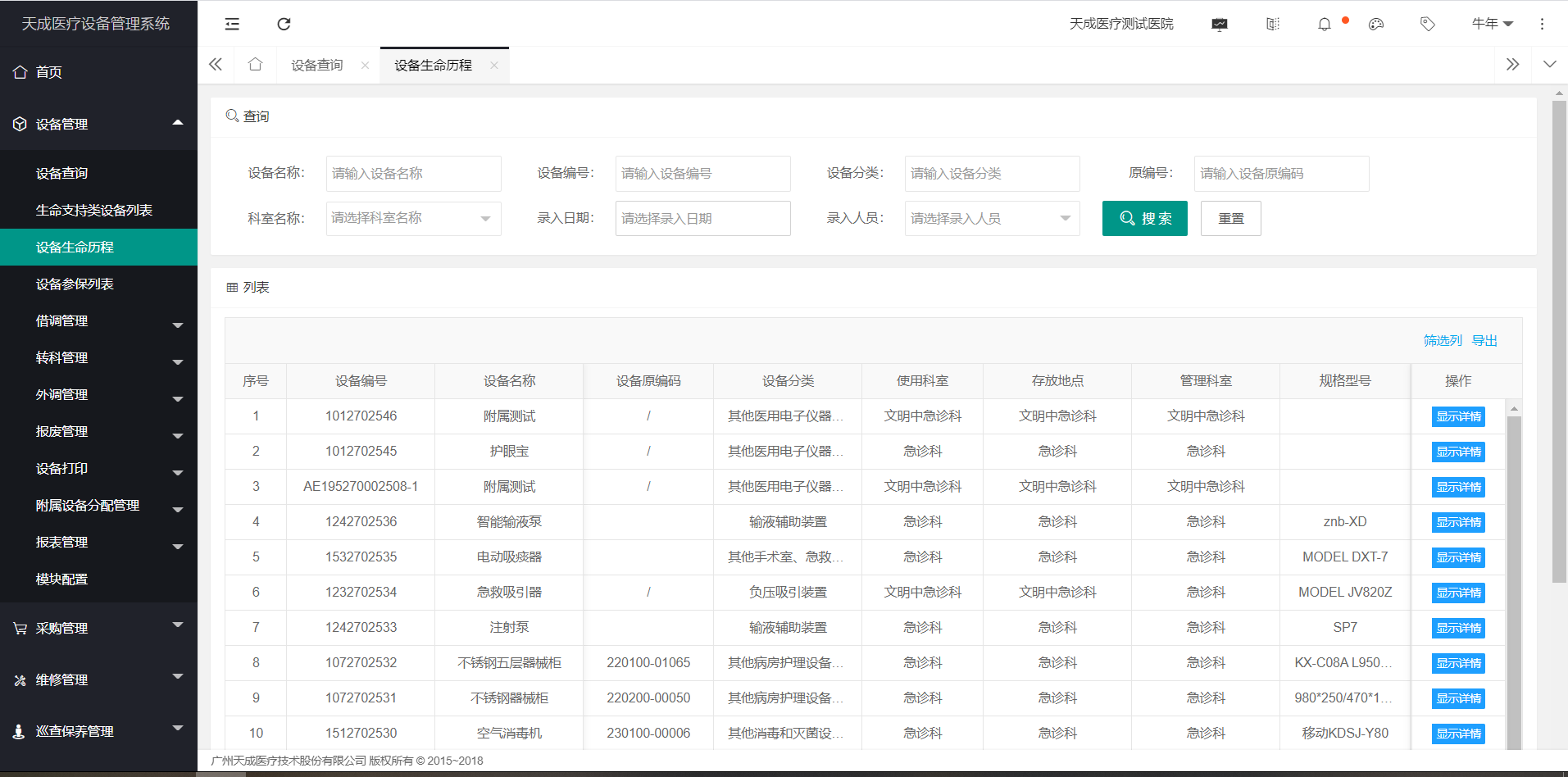Image resolution: width=1568 pixels, height=777 pixels.
Task: Open user 牛年 dropdown menu
Action: pyautogui.click(x=1493, y=24)
